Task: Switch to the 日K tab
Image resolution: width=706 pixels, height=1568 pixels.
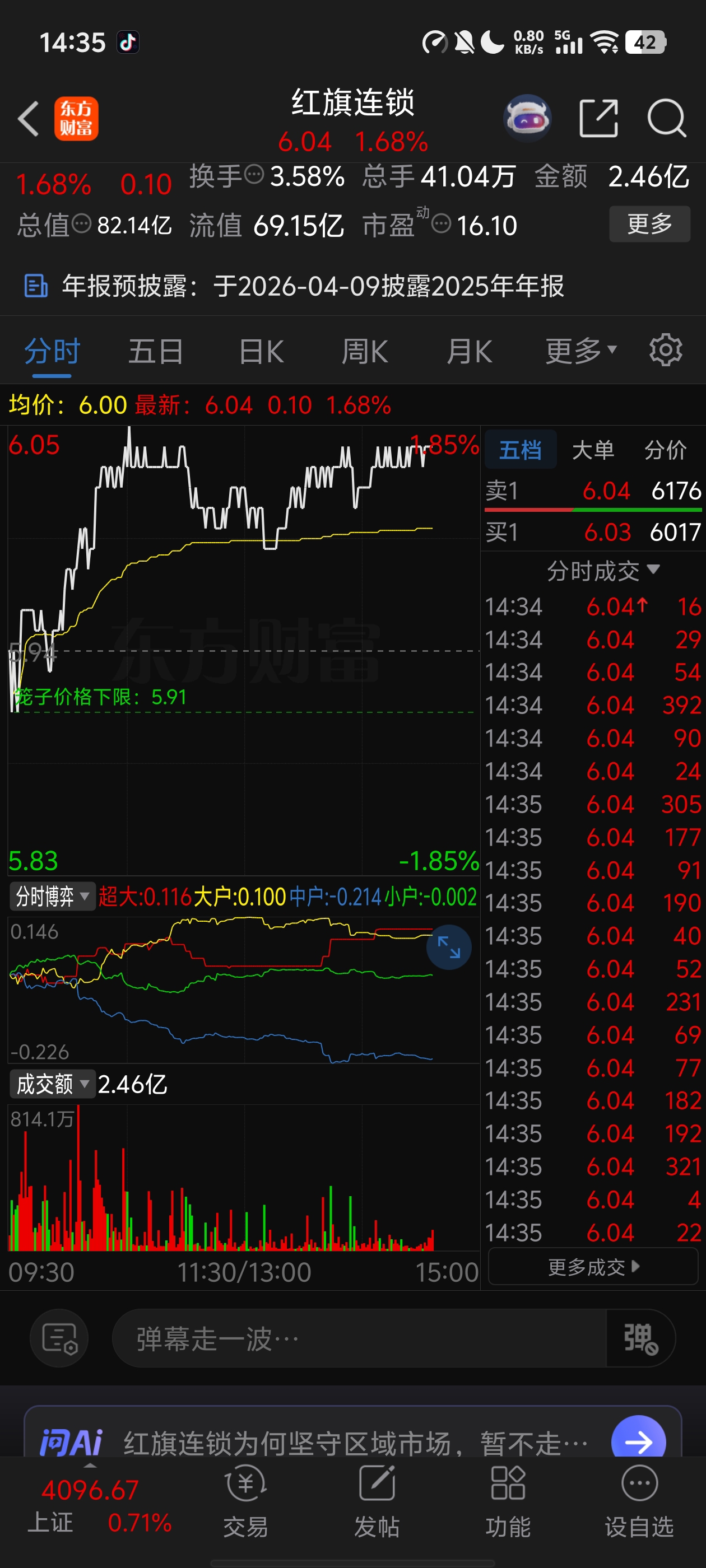Action: point(261,351)
